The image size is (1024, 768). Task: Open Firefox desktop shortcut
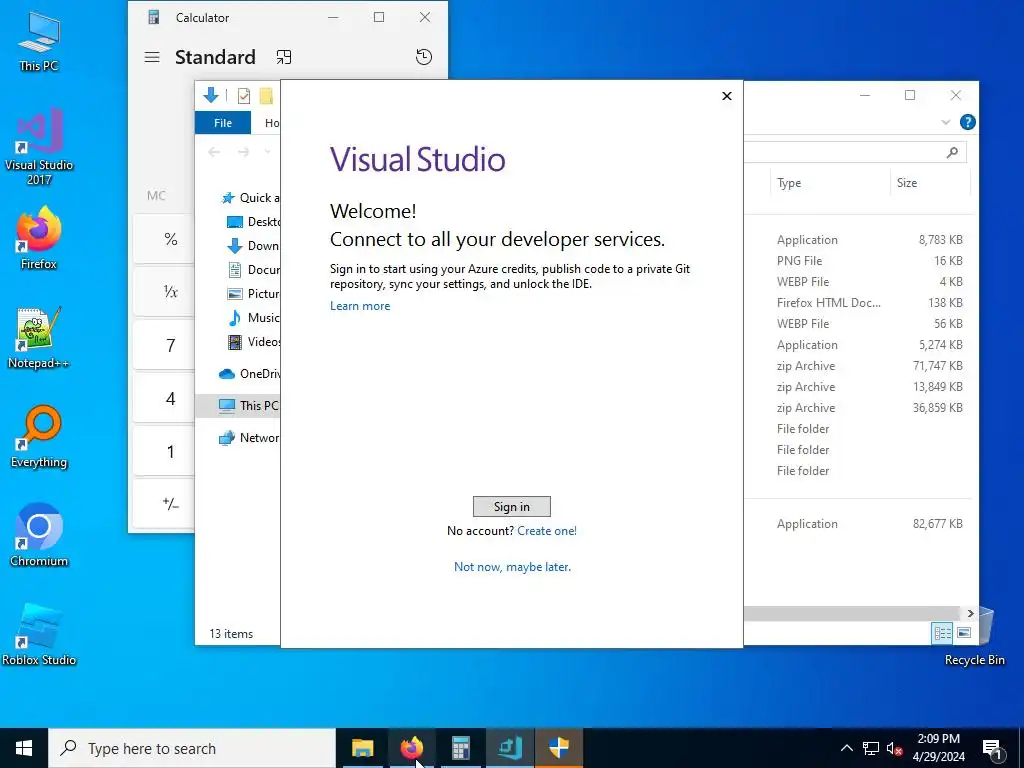coord(39,238)
